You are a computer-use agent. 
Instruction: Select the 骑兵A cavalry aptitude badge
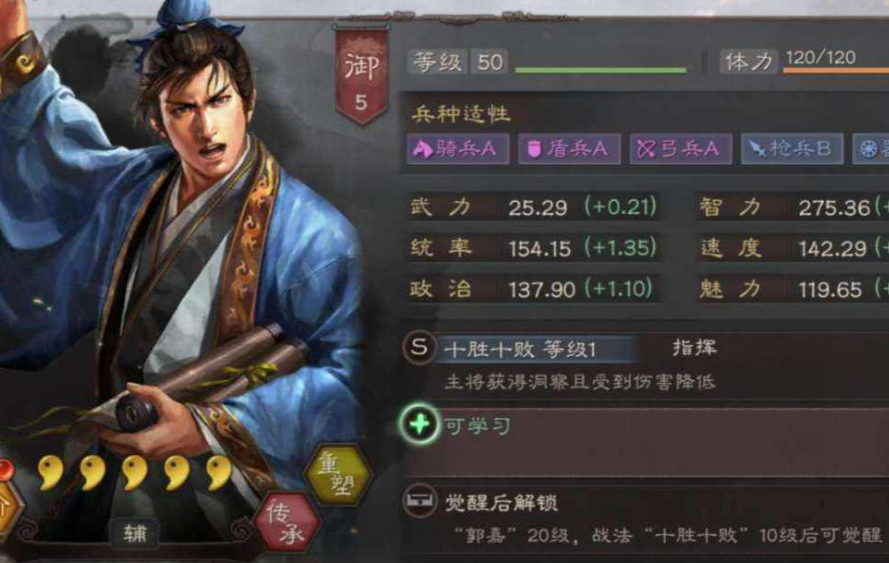(x=457, y=149)
